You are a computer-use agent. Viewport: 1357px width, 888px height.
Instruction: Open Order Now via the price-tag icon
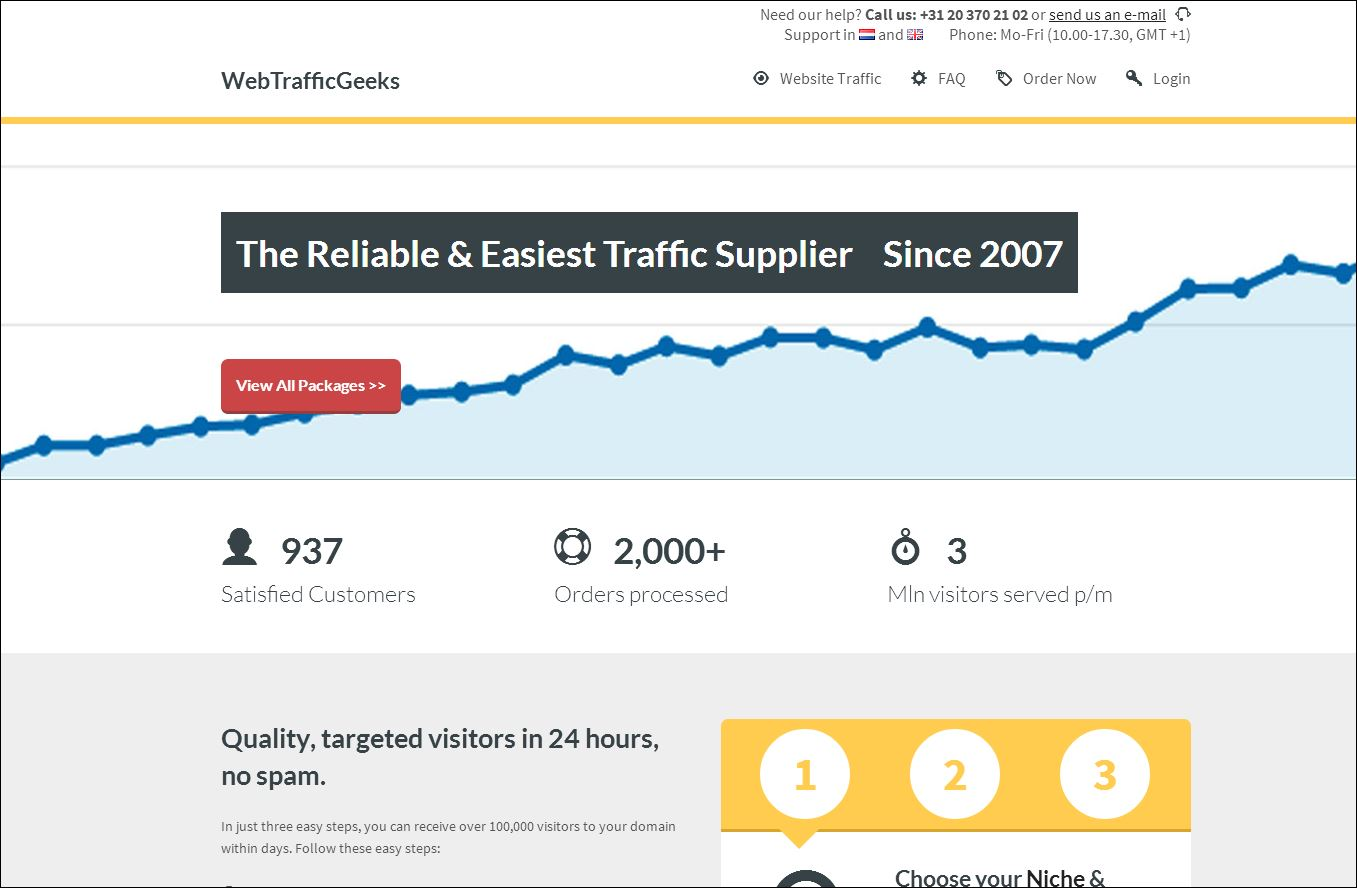(x=1004, y=78)
